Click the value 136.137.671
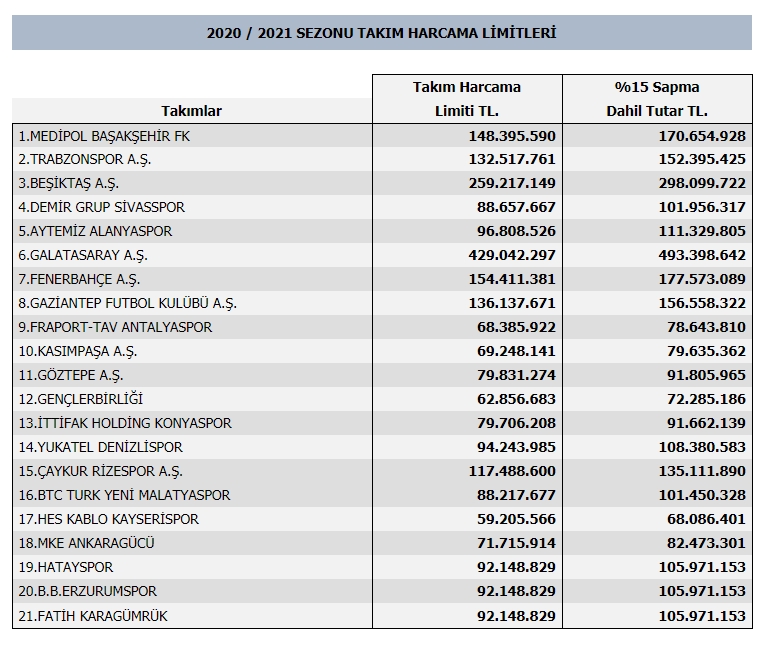The height and width of the screenshot is (656, 764). click(x=512, y=303)
